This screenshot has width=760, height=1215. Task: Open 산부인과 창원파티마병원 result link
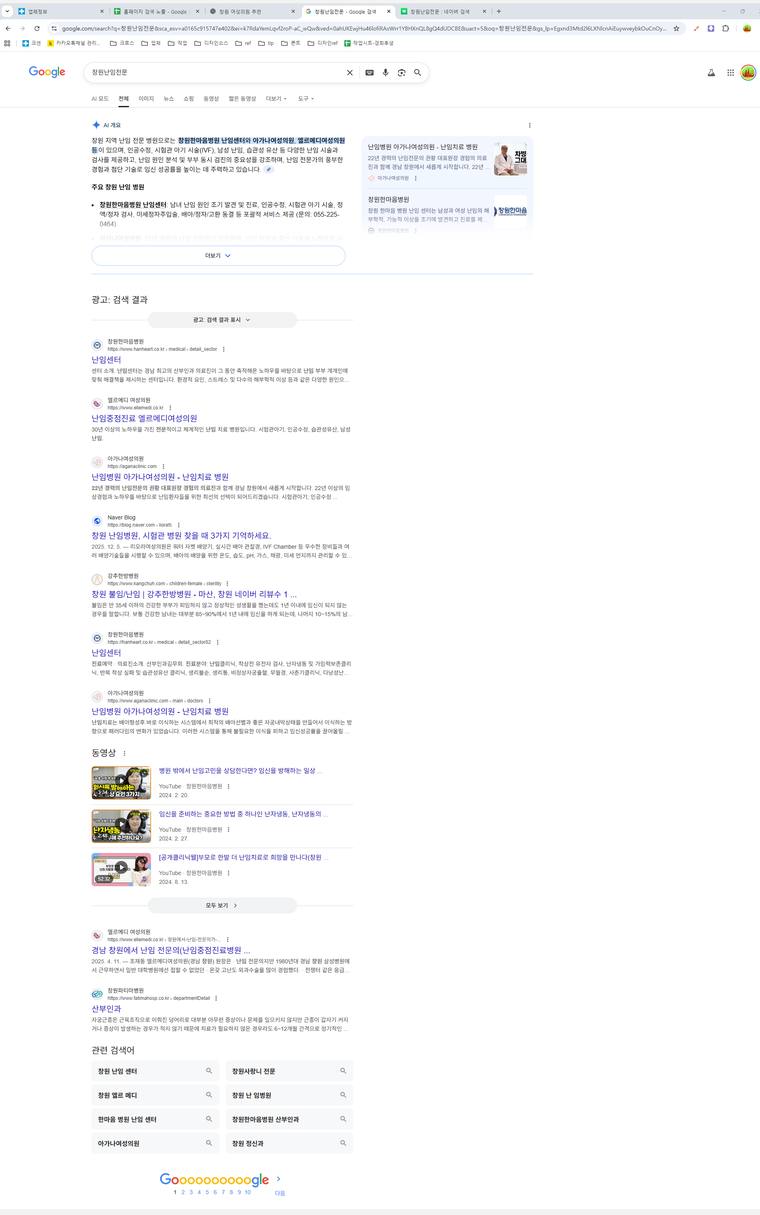point(106,1009)
